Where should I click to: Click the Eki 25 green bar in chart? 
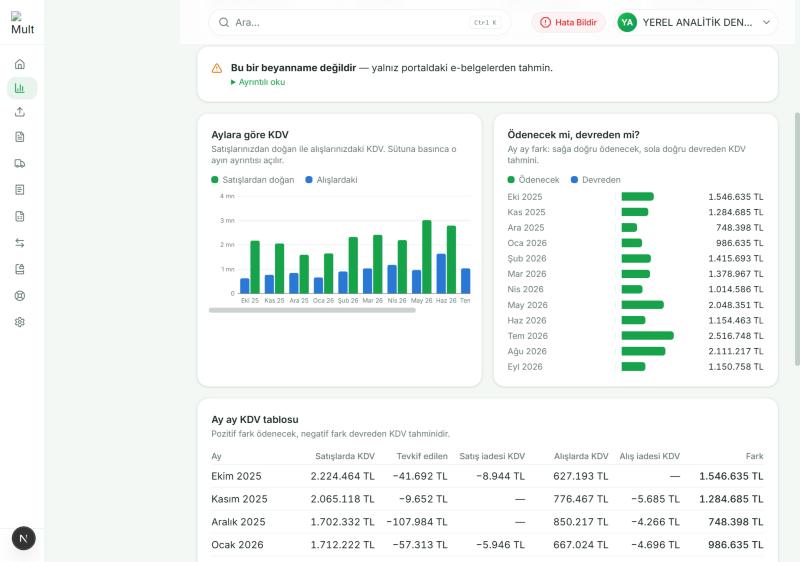coord(255,267)
